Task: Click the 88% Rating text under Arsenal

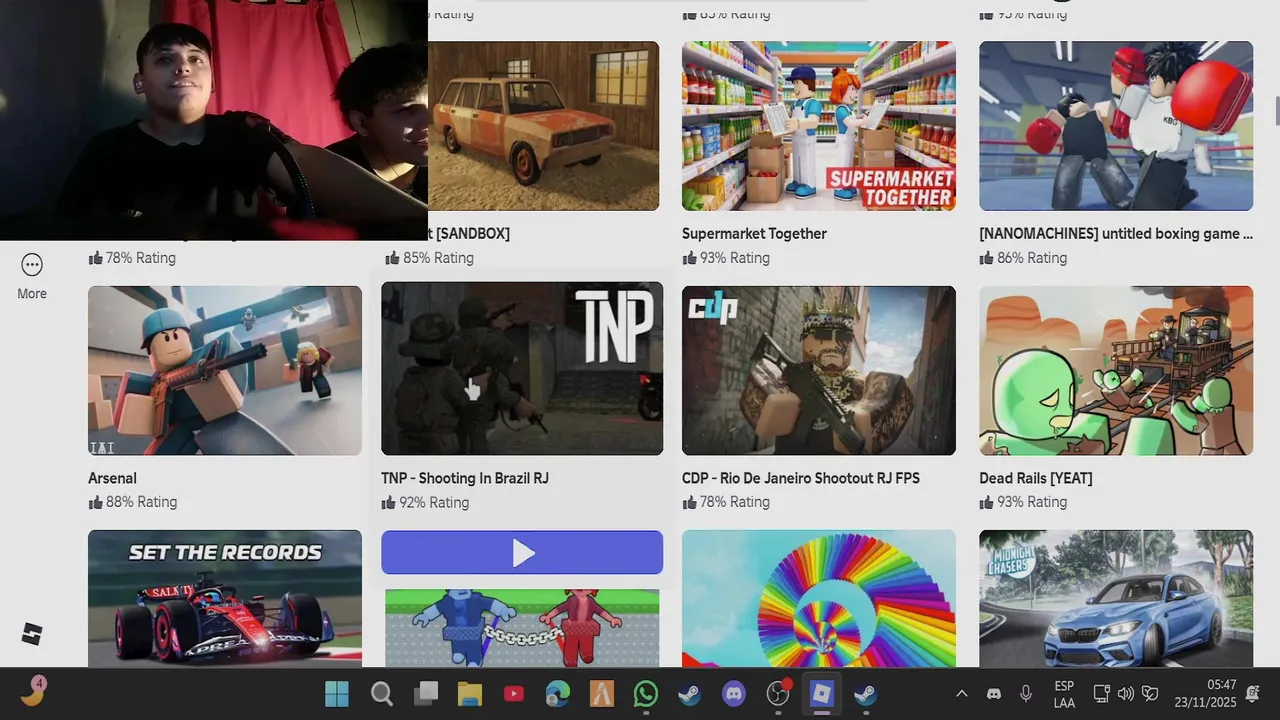Action: coord(142,502)
